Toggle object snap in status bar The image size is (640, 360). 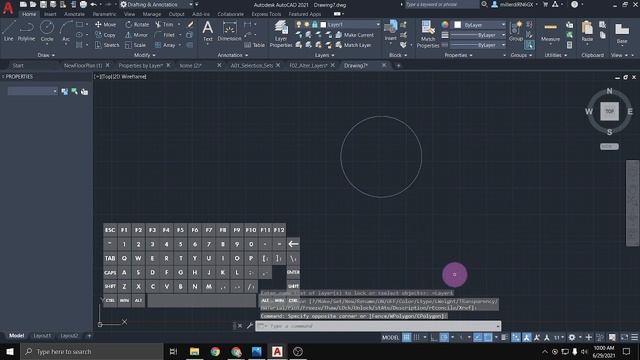(488, 337)
